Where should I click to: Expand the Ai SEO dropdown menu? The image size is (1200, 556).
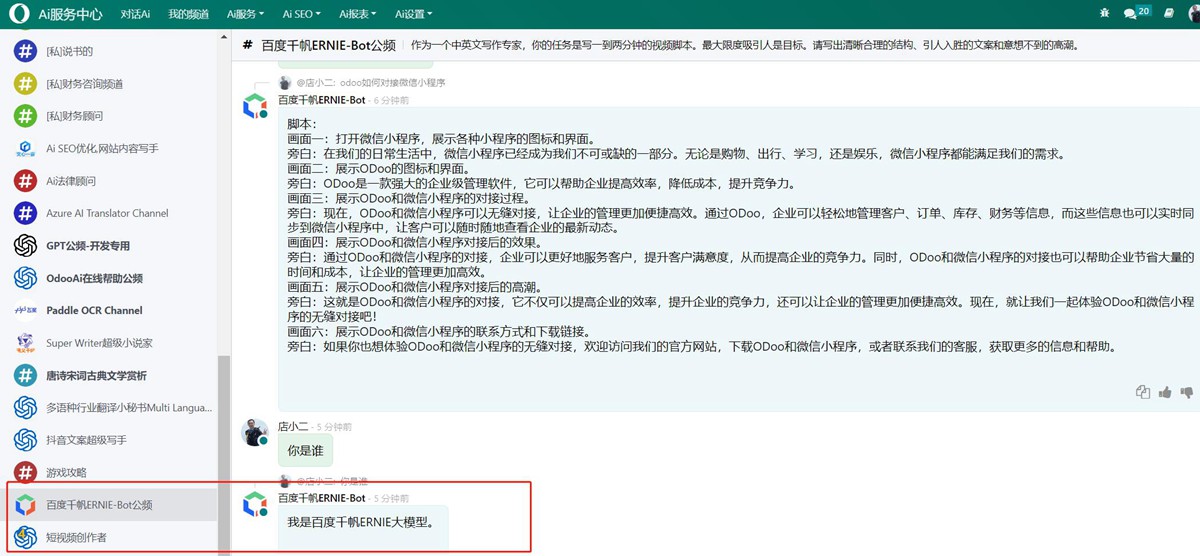pyautogui.click(x=301, y=14)
